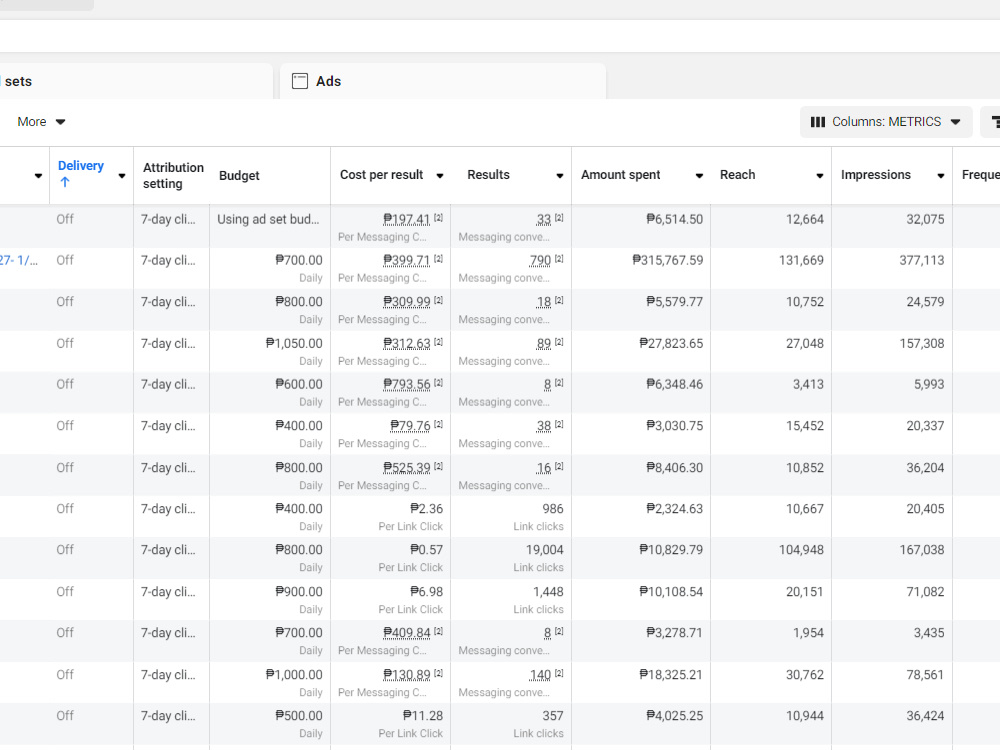Click the results value 790
Screen dimensions: 1000x750
tap(540, 260)
